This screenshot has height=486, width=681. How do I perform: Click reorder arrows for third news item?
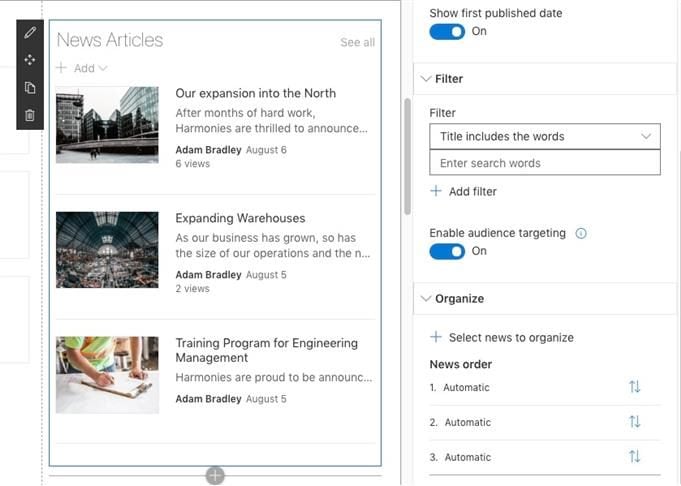point(634,456)
